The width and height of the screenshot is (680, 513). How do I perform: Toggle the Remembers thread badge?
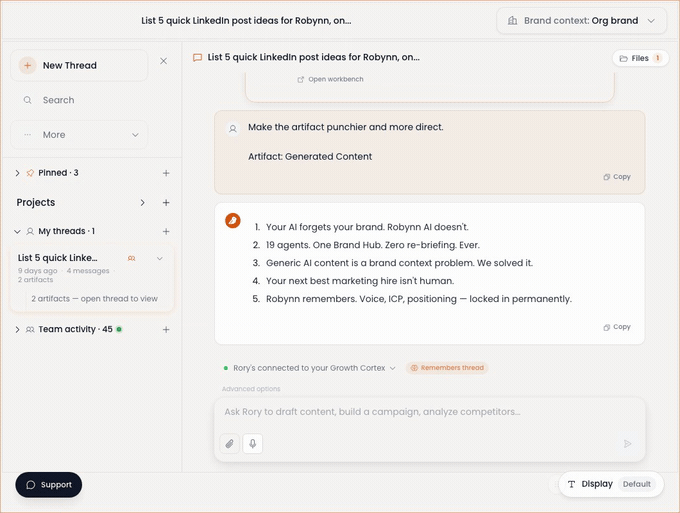[x=447, y=368]
